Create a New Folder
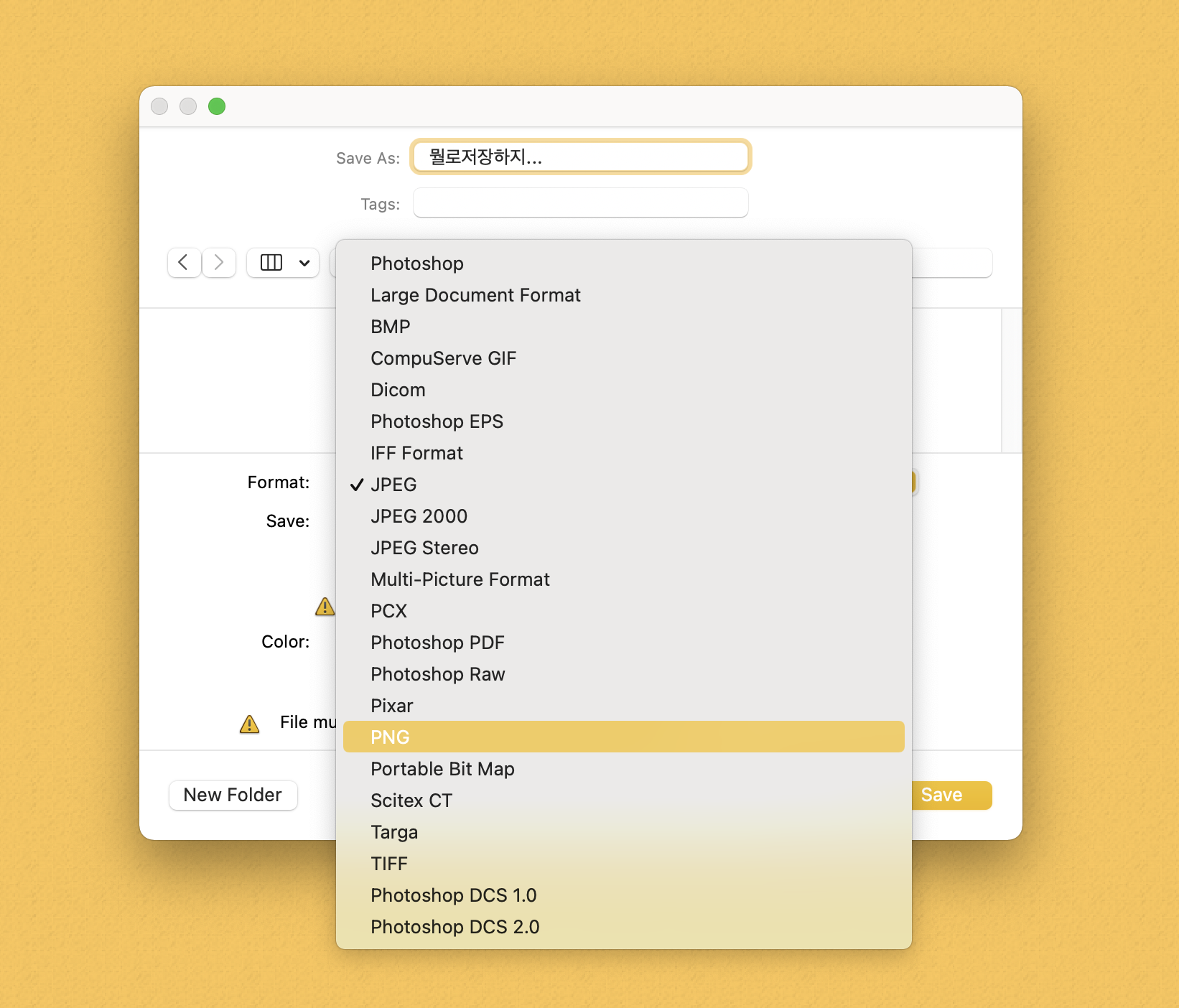This screenshot has height=1008, width=1179. 233,795
